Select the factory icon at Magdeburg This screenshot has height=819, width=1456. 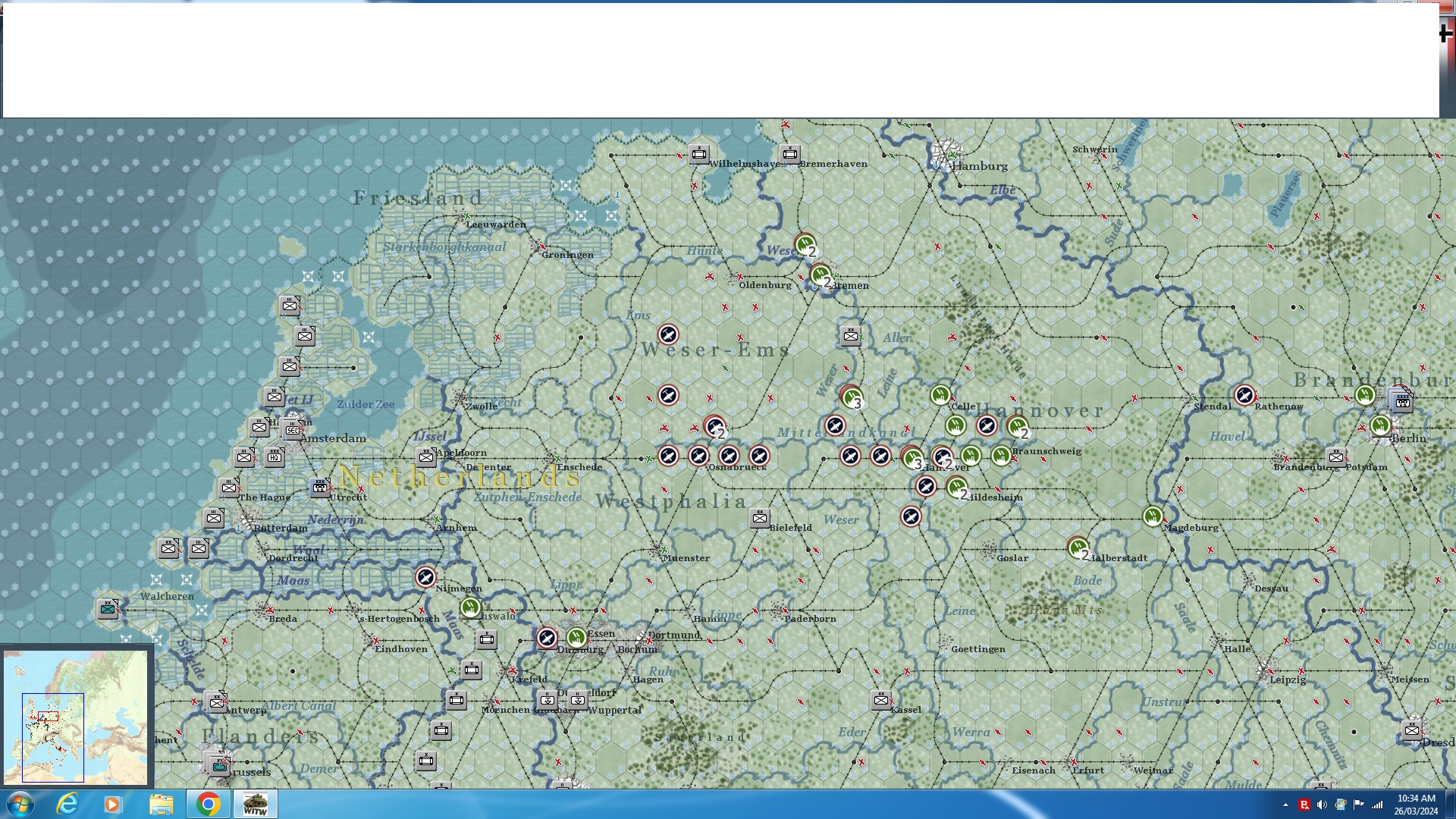[x=1153, y=517]
